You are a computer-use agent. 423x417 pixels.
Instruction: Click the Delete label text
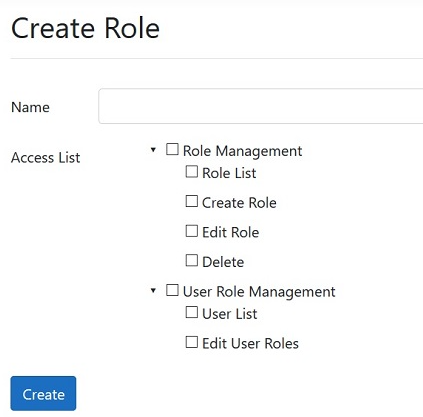(223, 262)
